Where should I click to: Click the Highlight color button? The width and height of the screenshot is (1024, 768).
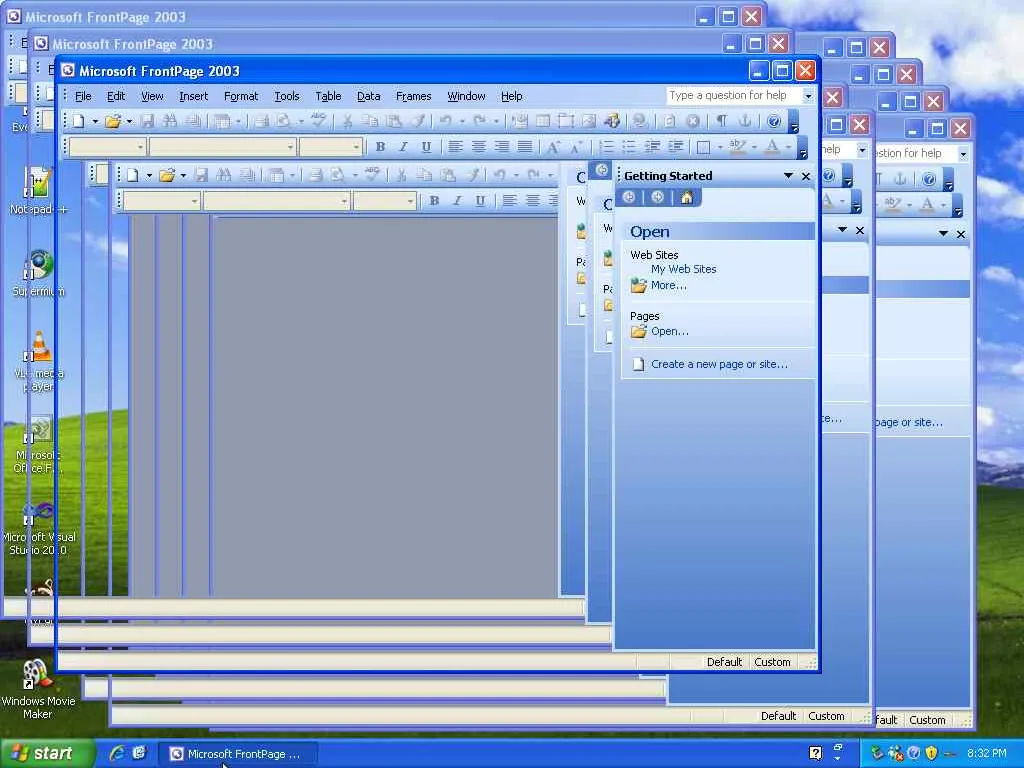(x=737, y=147)
